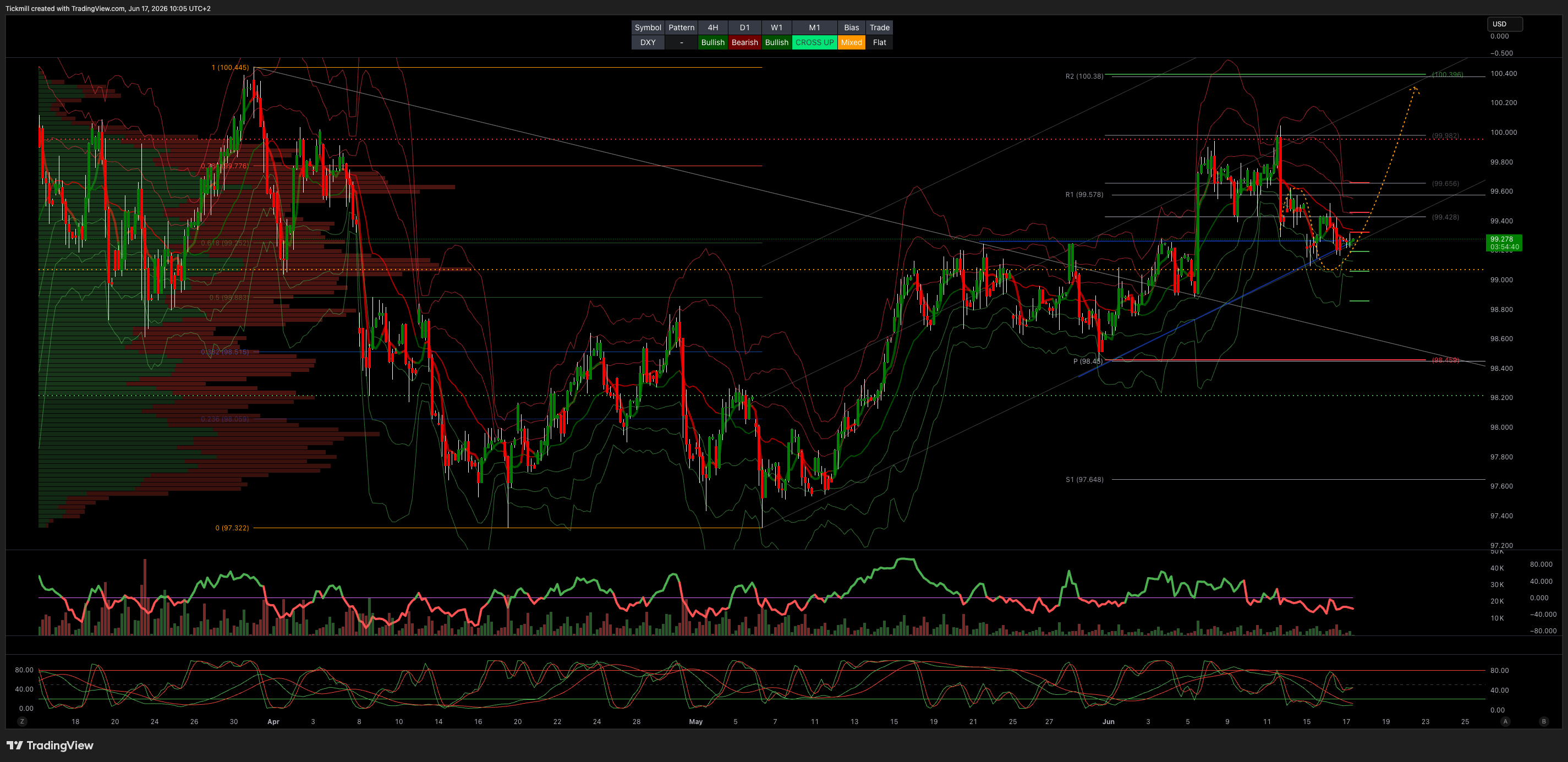Click the 40K volume scale label
Viewport: 1568px width, 762px height.
pos(1497,568)
